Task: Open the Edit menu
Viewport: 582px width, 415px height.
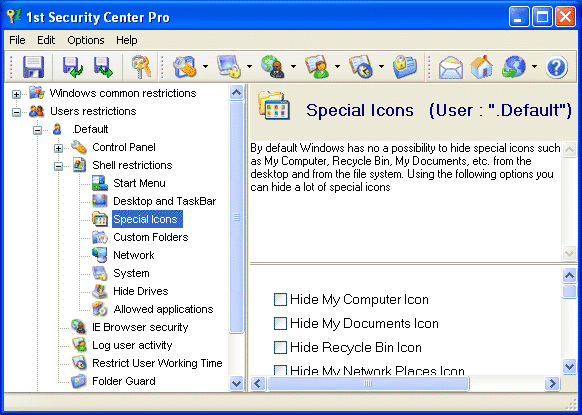Action: tap(46, 40)
